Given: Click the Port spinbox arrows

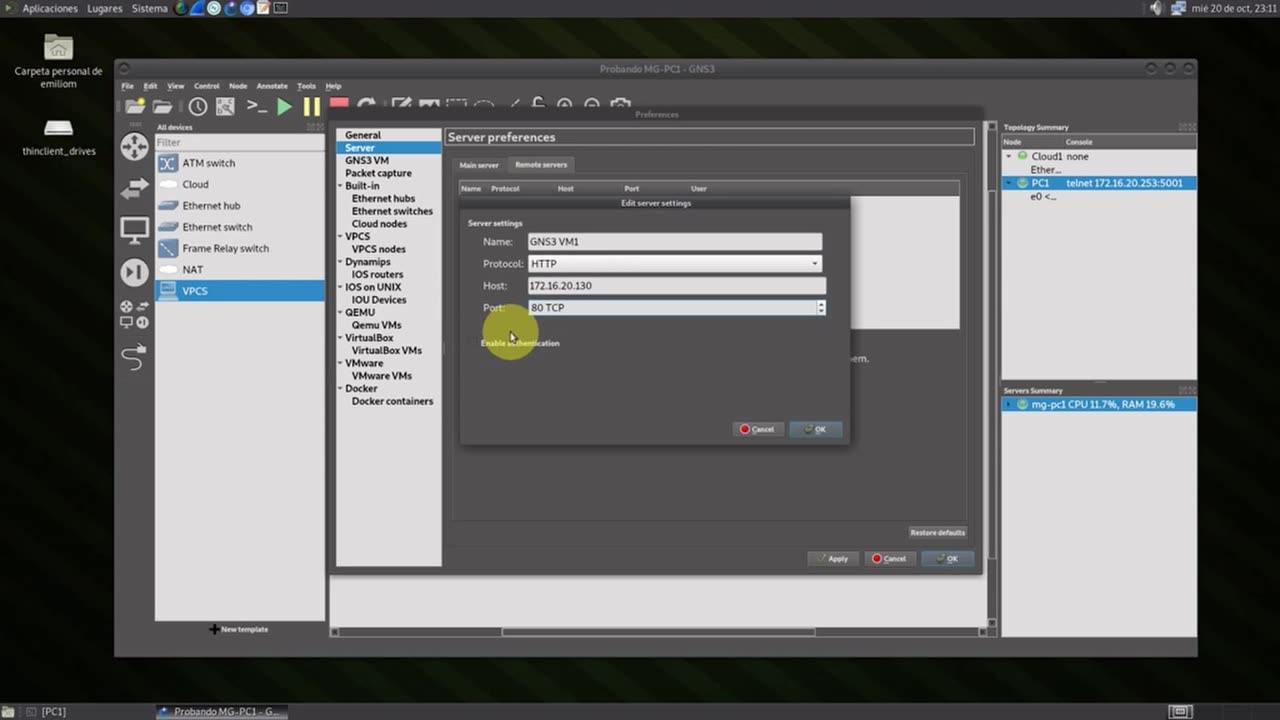Looking at the screenshot, I should (x=821, y=308).
